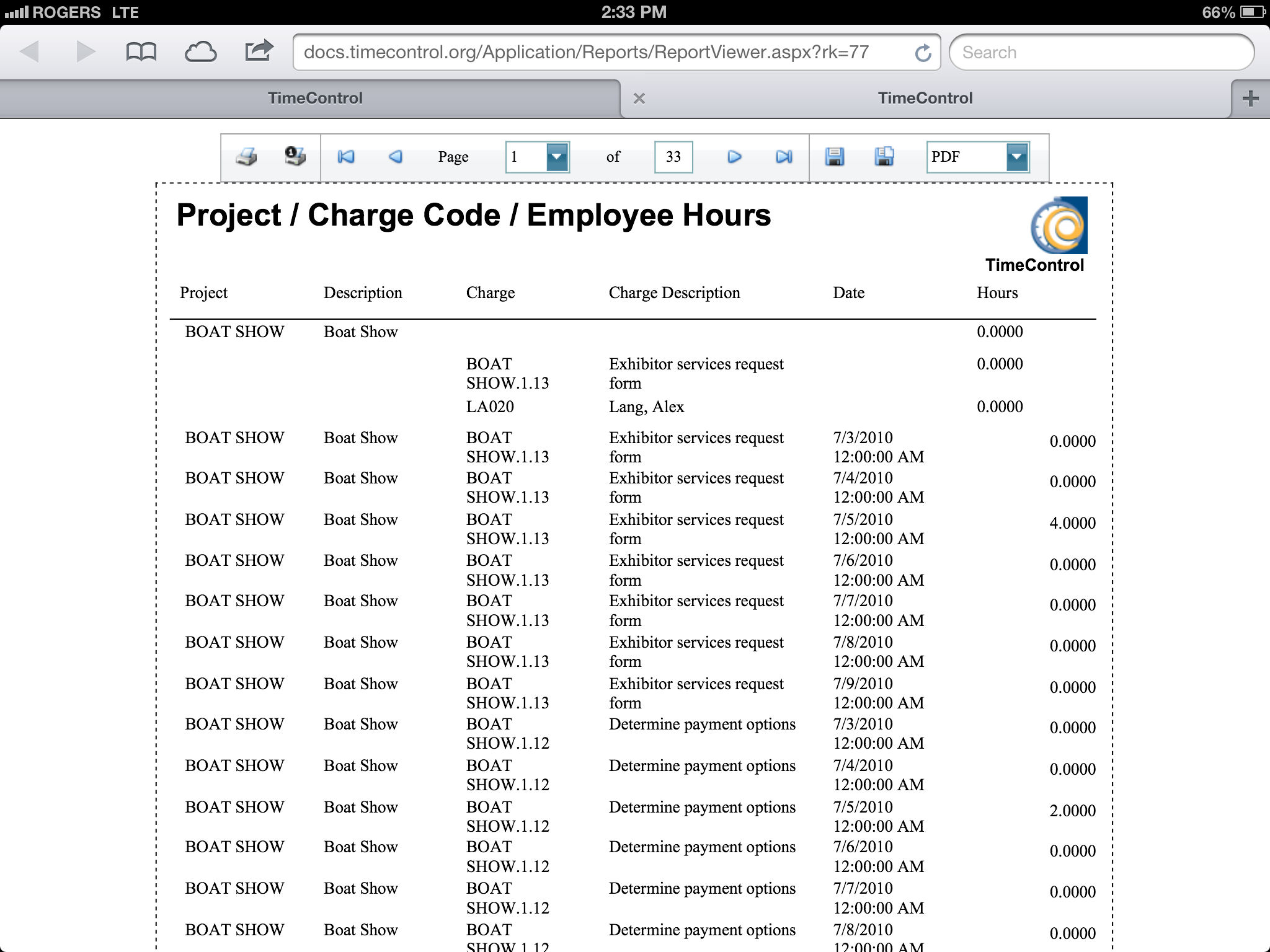
Task: Save report using floppy disk icon
Action: (836, 156)
